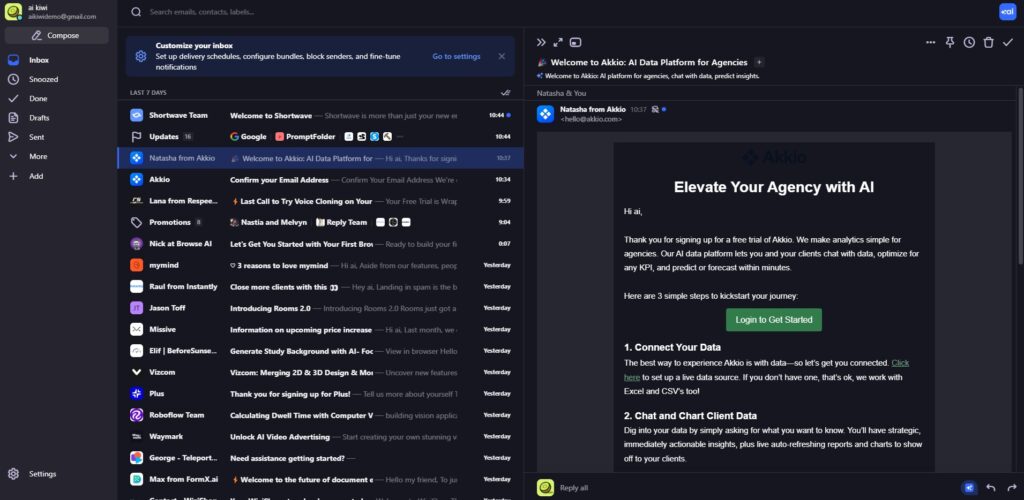Expand the More sidebar section
The width and height of the screenshot is (1024, 500).
38,157
